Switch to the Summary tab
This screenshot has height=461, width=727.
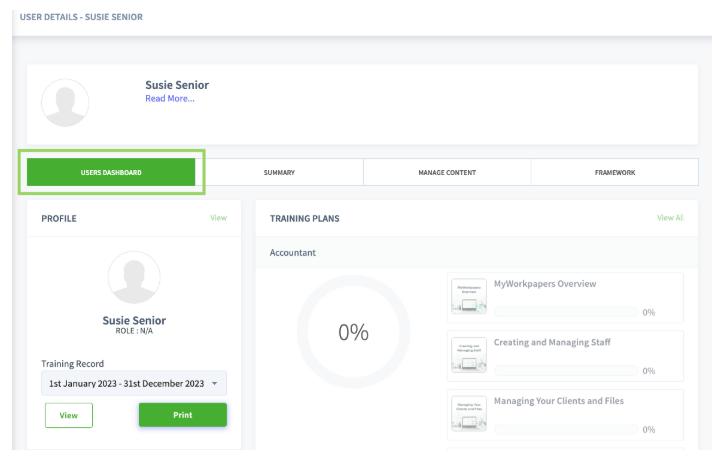coord(279,172)
